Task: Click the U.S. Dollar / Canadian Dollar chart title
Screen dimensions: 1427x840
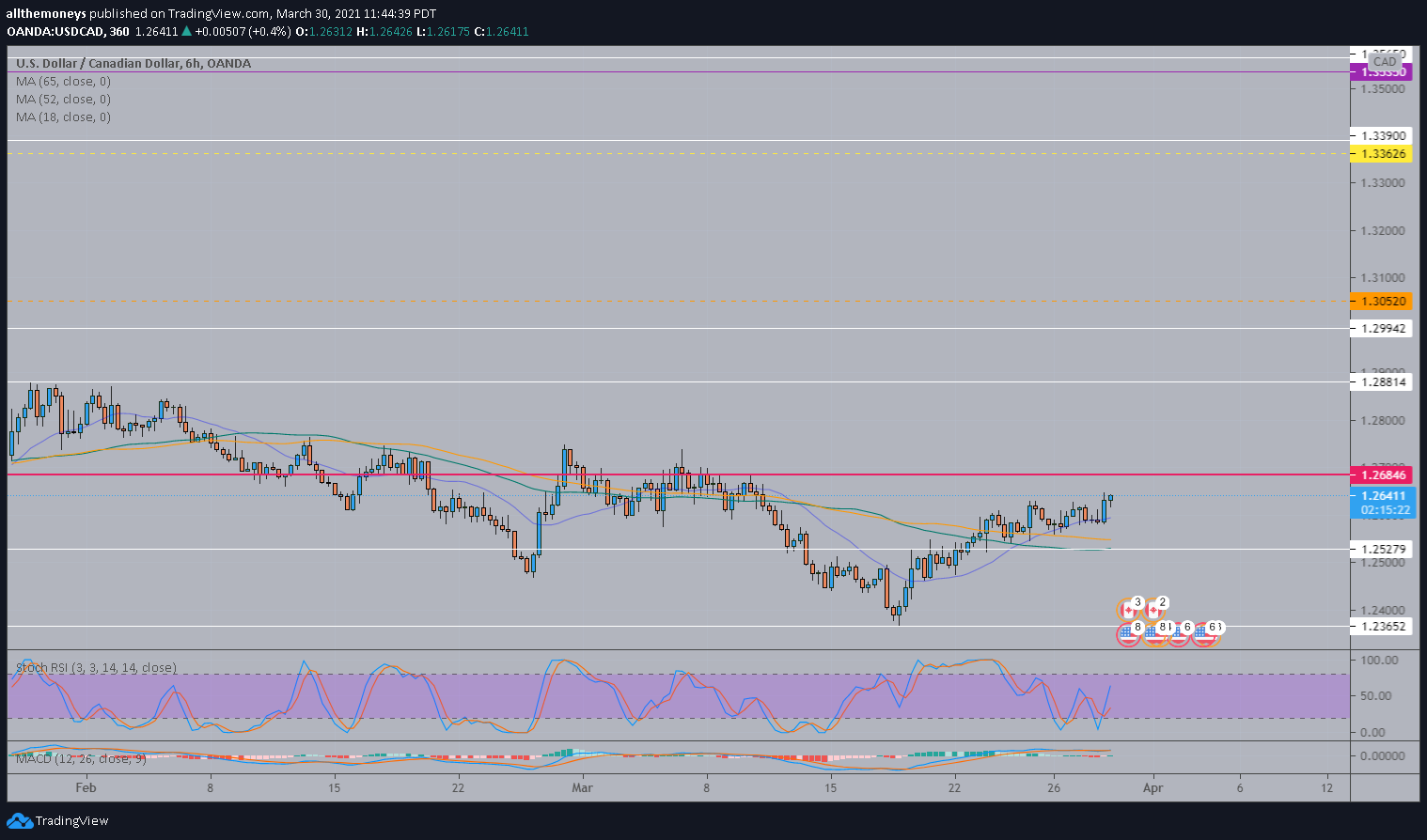Action: pos(133,64)
